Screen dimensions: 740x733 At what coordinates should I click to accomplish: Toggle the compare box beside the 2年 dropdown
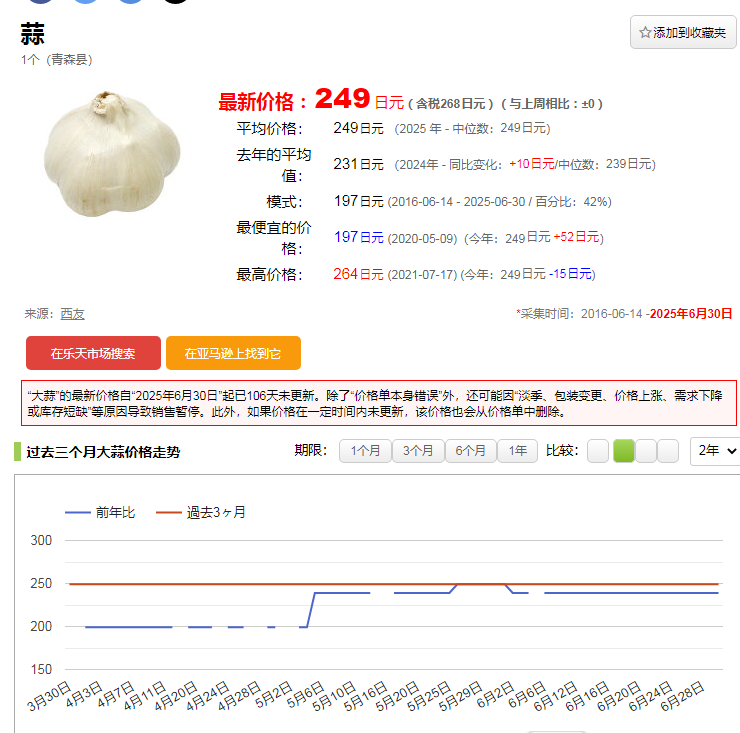668,451
